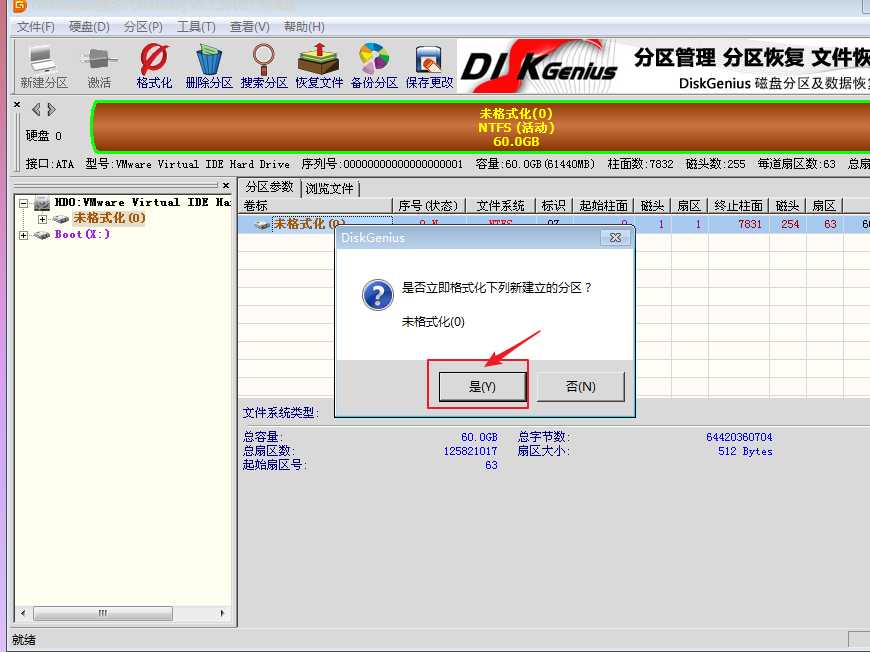Switch to the 分区参数 tab
The width and height of the screenshot is (870, 652).
pyautogui.click(x=269, y=187)
